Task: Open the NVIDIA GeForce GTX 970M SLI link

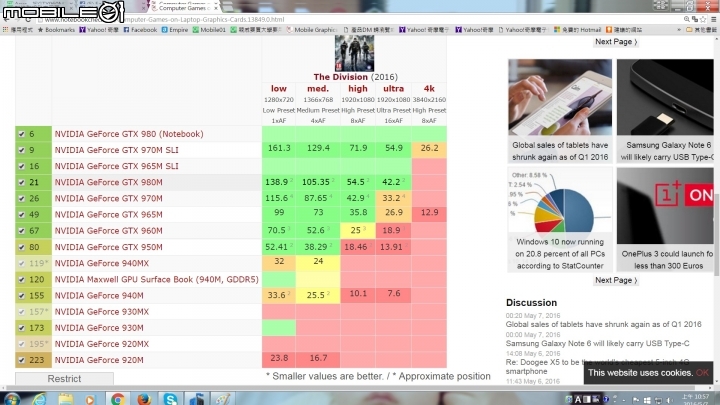Action: tap(117, 150)
